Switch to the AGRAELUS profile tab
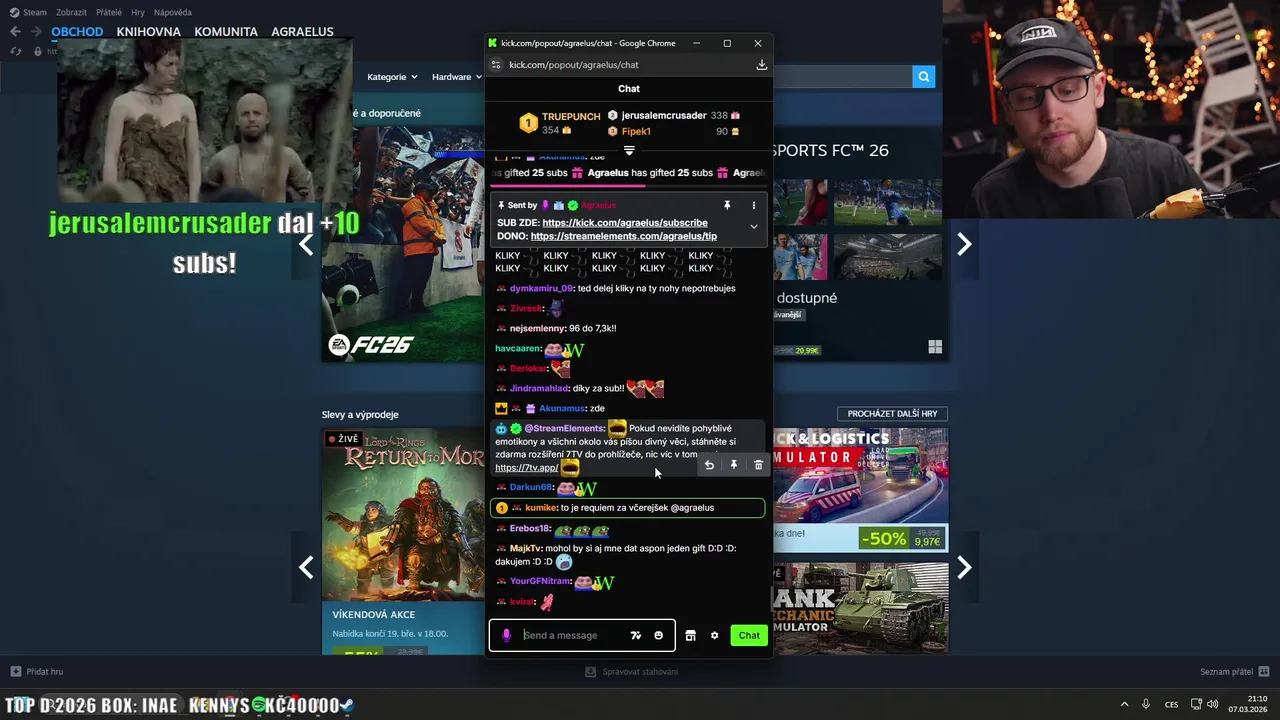The height and width of the screenshot is (720, 1280). [303, 31]
